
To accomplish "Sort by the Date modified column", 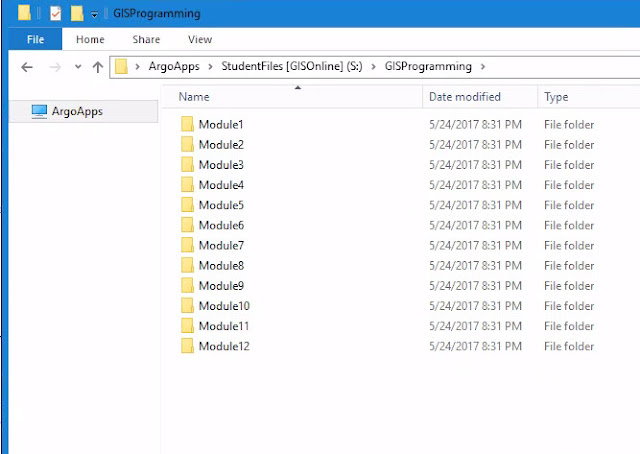I will coord(480,97).
